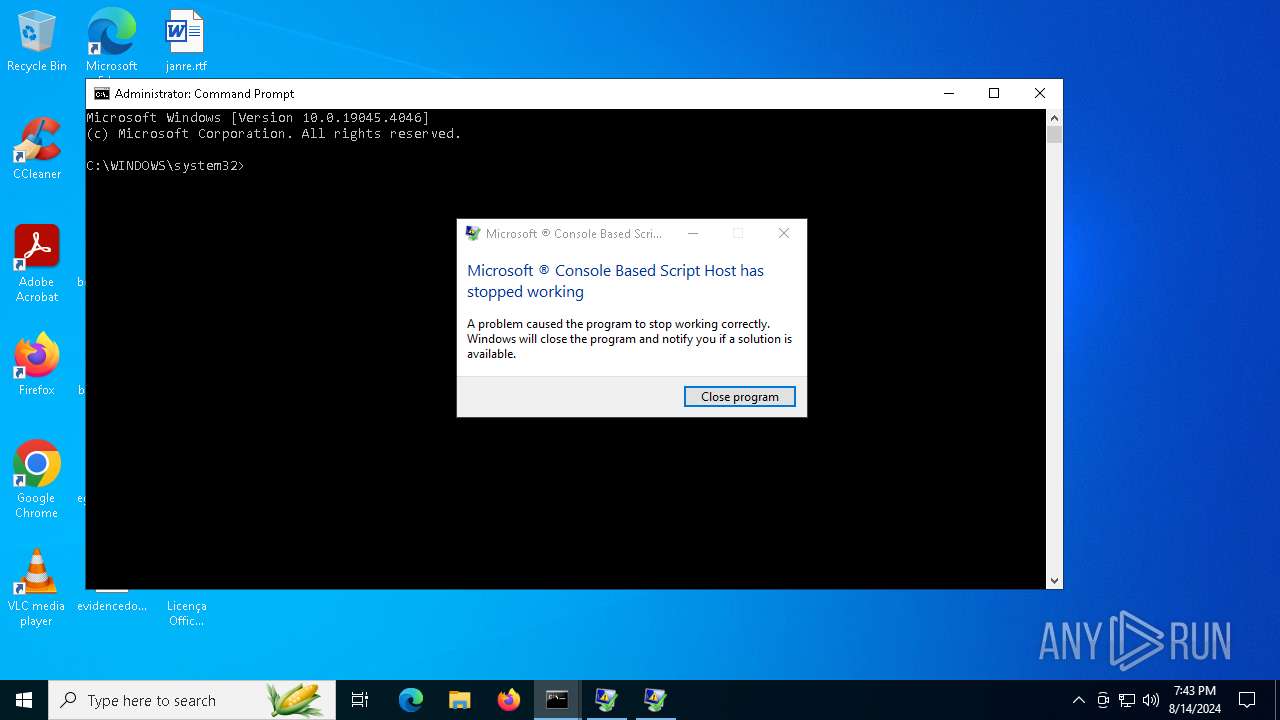This screenshot has height=720, width=1280.
Task: Open the Windows Start menu
Action: (24, 700)
